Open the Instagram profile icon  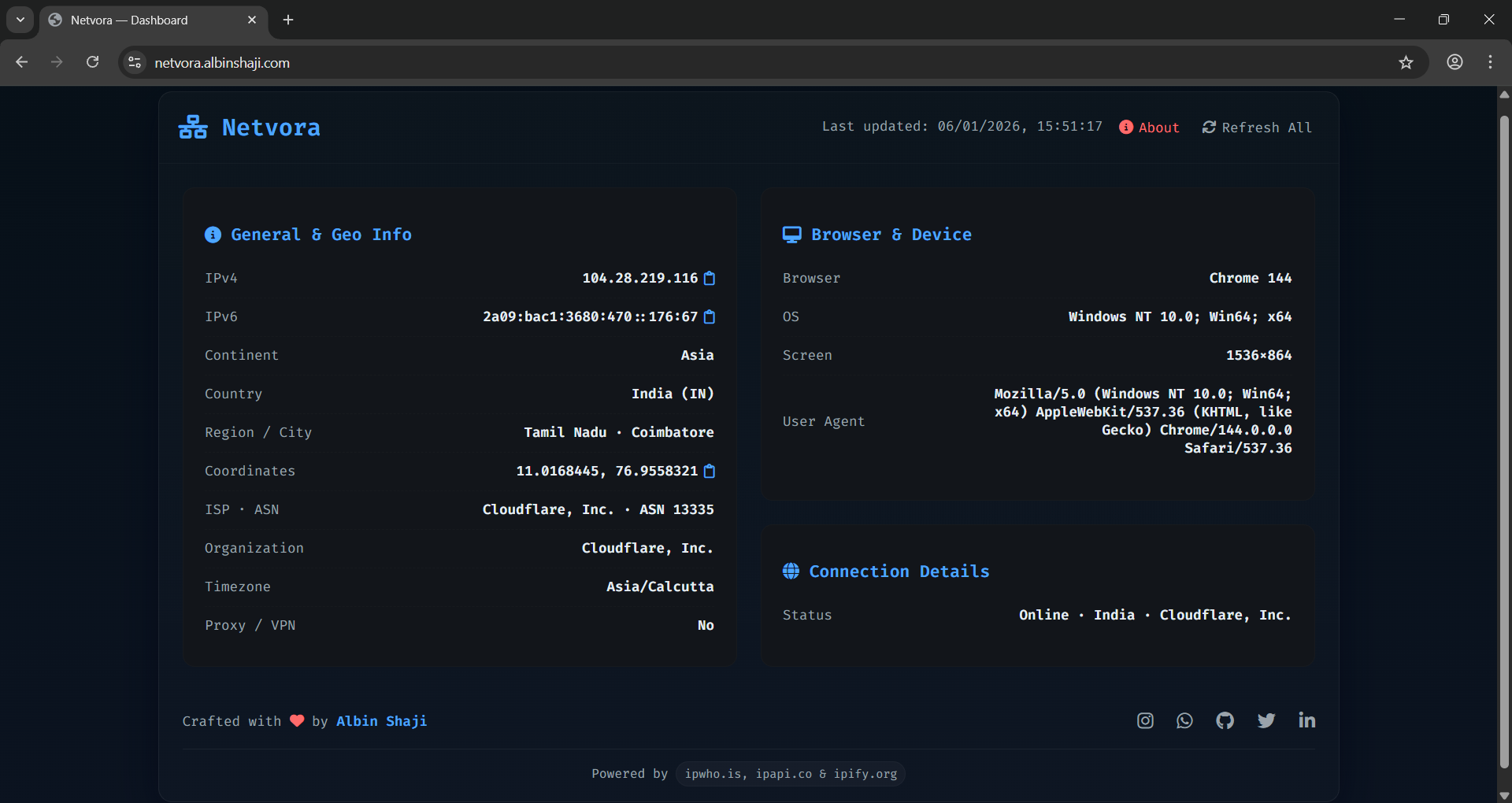1145,720
